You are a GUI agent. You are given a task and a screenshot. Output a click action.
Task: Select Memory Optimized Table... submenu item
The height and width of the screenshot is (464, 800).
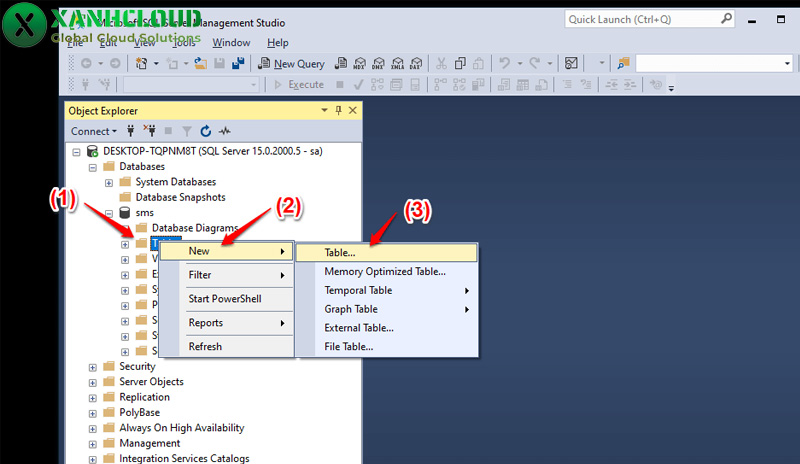[x=387, y=272]
